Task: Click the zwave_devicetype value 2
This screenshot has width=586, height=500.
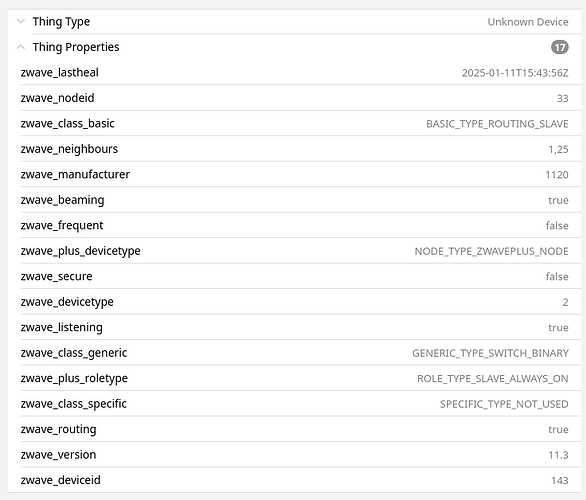Action: point(565,302)
